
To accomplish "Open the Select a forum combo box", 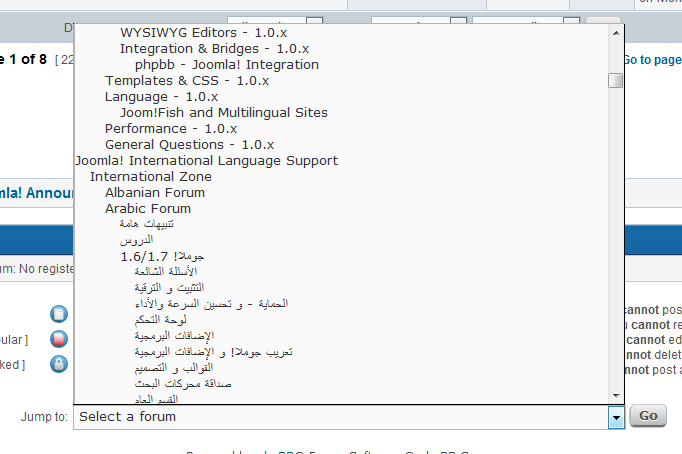I will (340, 417).
